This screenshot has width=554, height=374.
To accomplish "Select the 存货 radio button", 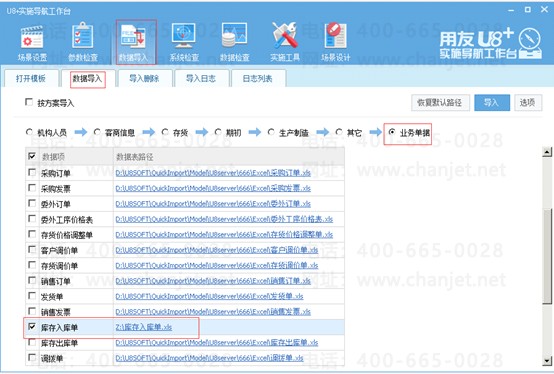I will tap(165, 132).
